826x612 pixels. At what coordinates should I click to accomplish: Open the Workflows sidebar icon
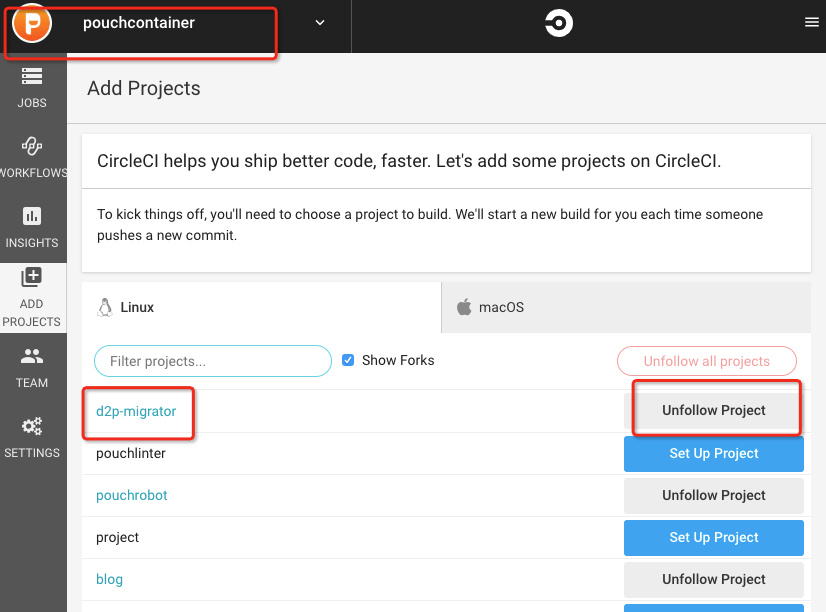point(32,147)
